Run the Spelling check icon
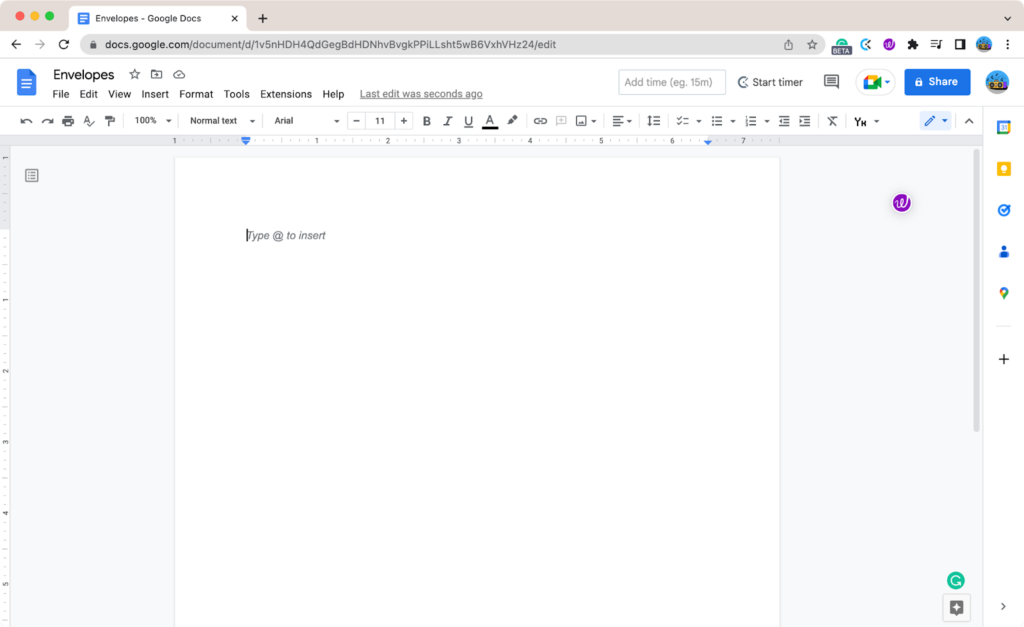Image resolution: width=1024 pixels, height=627 pixels. click(89, 120)
